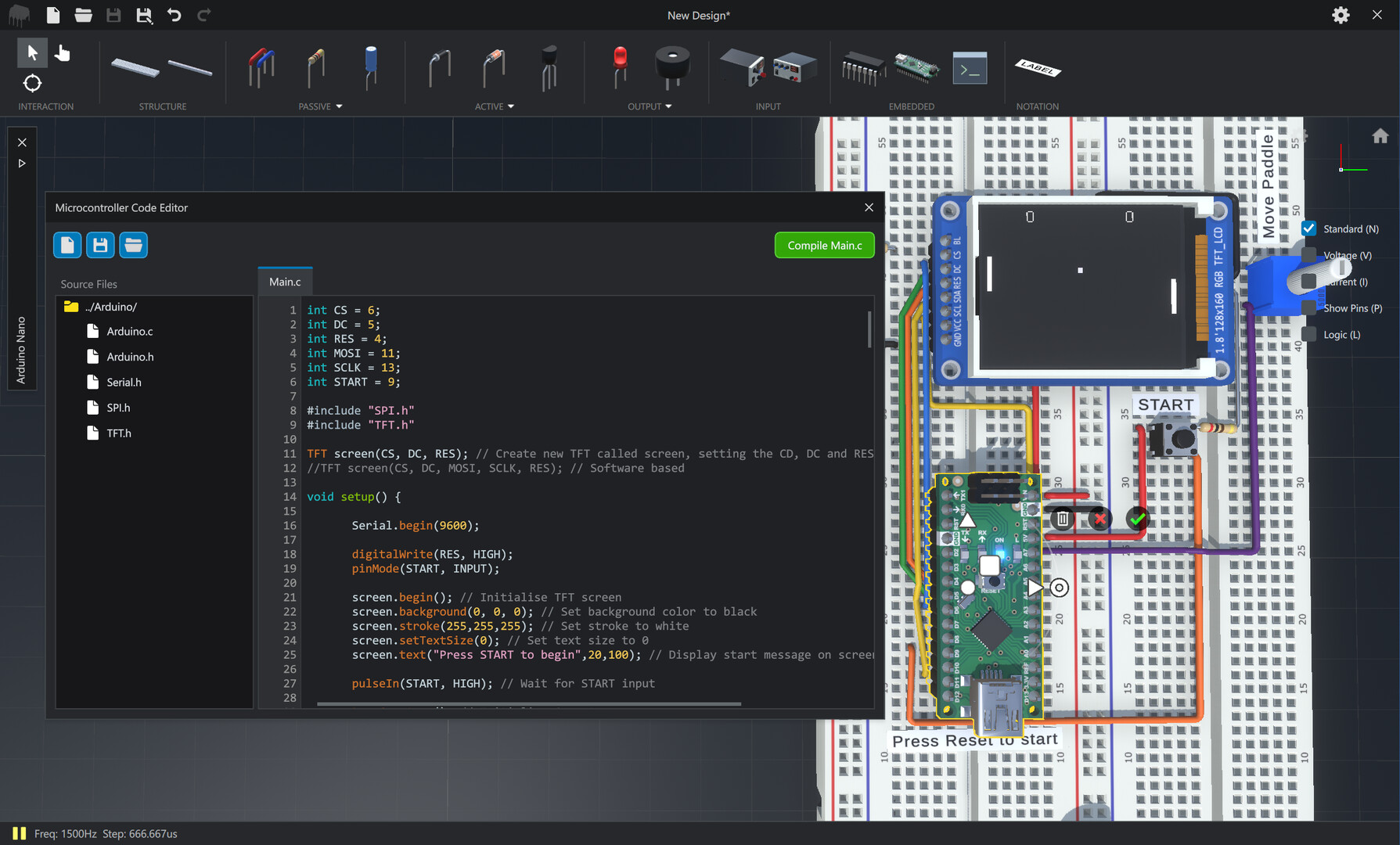
Task: Switch to the Main.c tab
Action: [x=284, y=282]
